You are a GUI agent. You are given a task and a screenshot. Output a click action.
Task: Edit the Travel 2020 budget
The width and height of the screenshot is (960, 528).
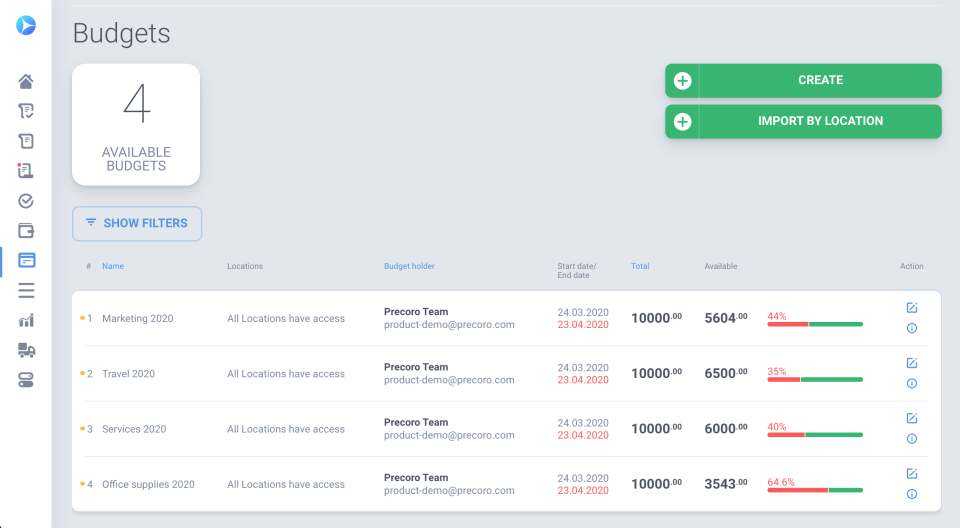point(912,363)
